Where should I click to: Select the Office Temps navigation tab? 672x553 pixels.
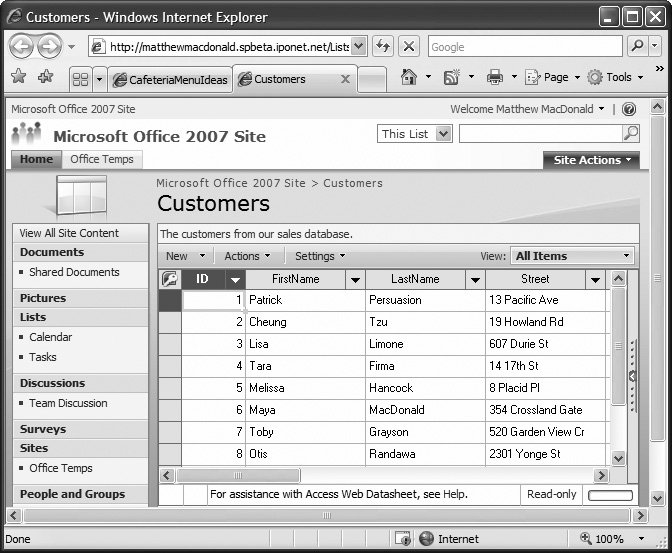tap(101, 160)
